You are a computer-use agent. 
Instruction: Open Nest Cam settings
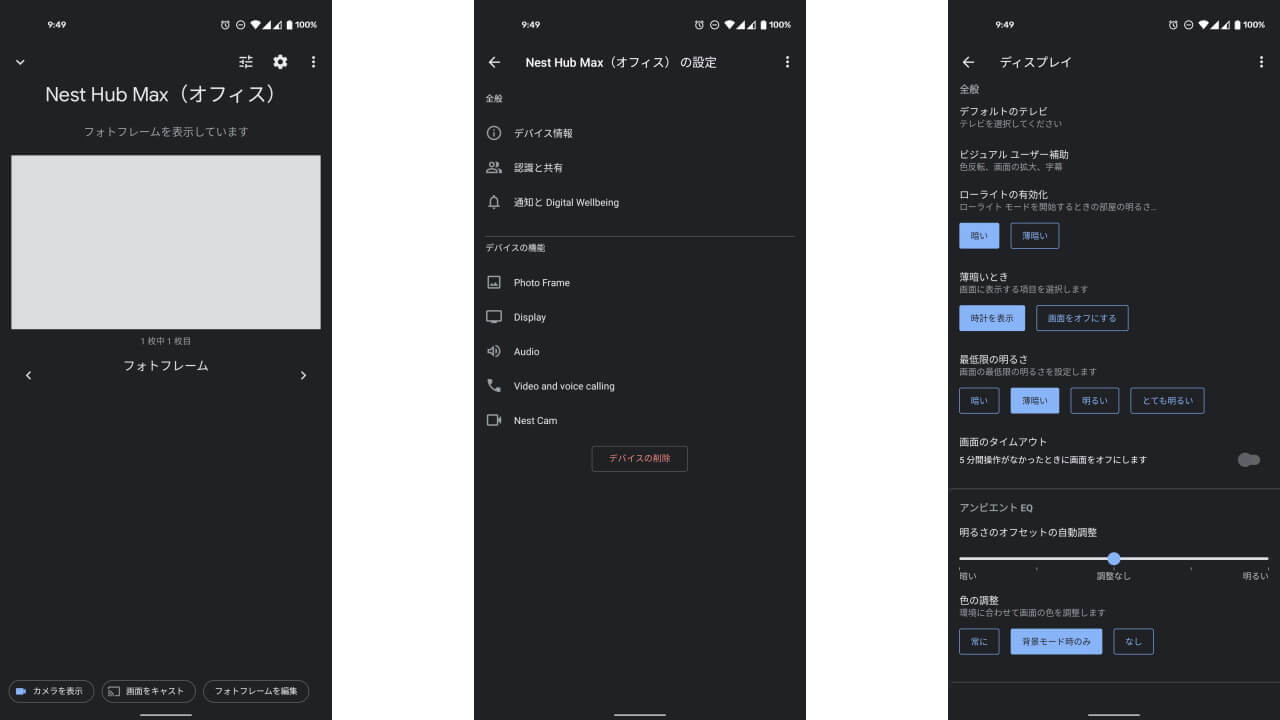(x=535, y=421)
